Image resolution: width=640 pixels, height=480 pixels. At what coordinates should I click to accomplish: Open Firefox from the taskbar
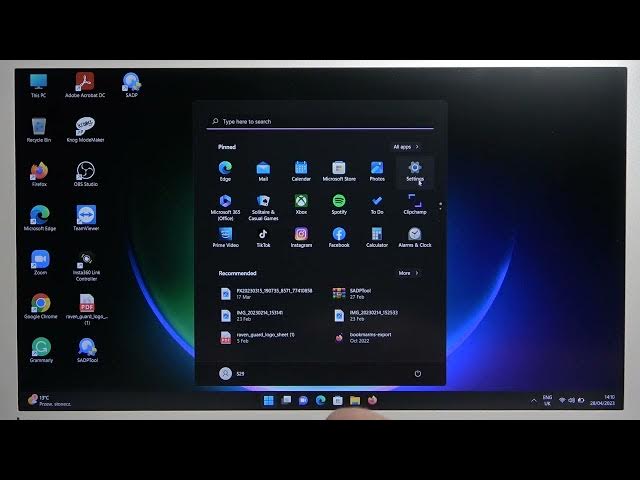tap(372, 400)
